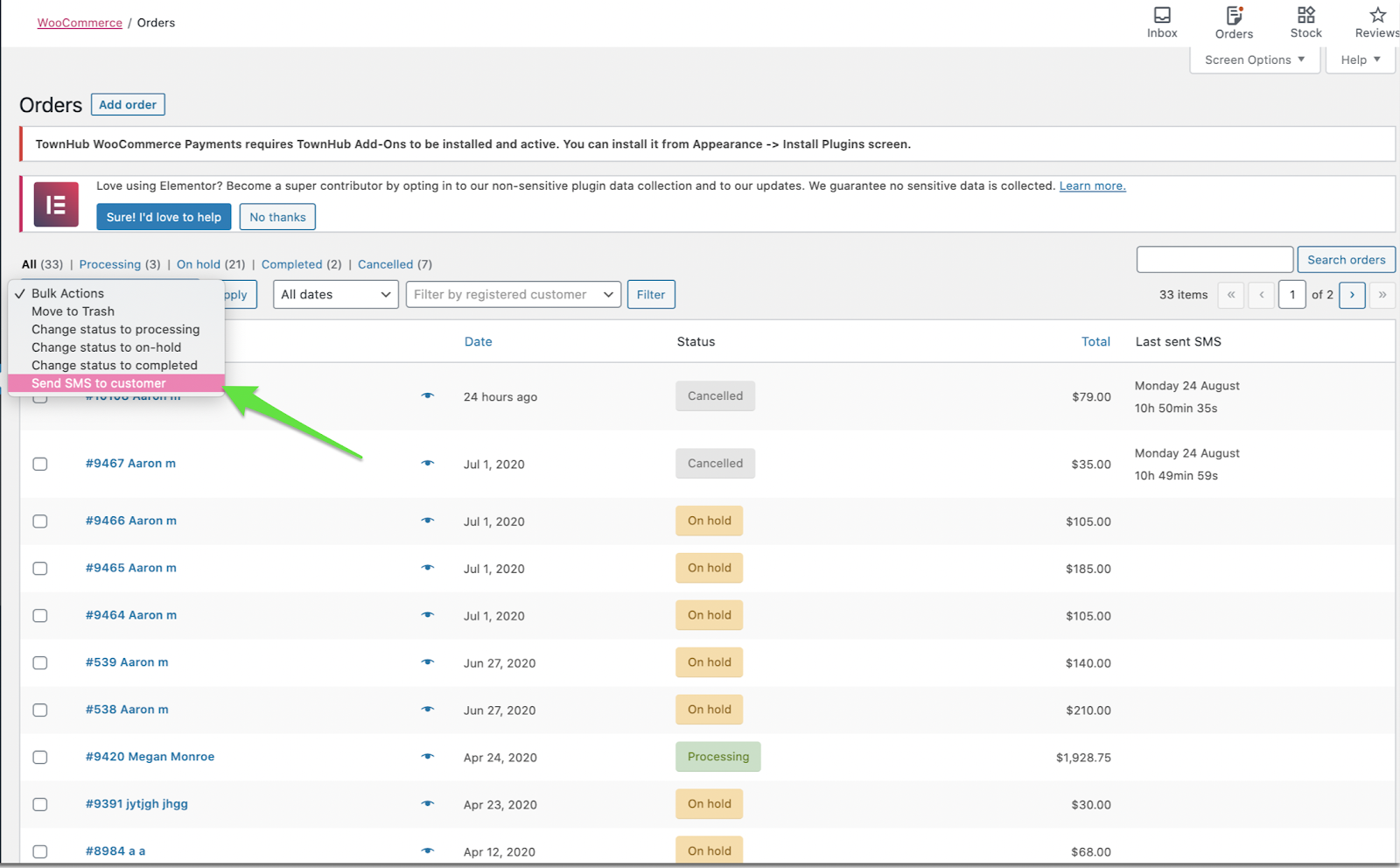This screenshot has height=868, width=1400.
Task: Choose Send SMS to customer bulk action
Action: point(116,383)
